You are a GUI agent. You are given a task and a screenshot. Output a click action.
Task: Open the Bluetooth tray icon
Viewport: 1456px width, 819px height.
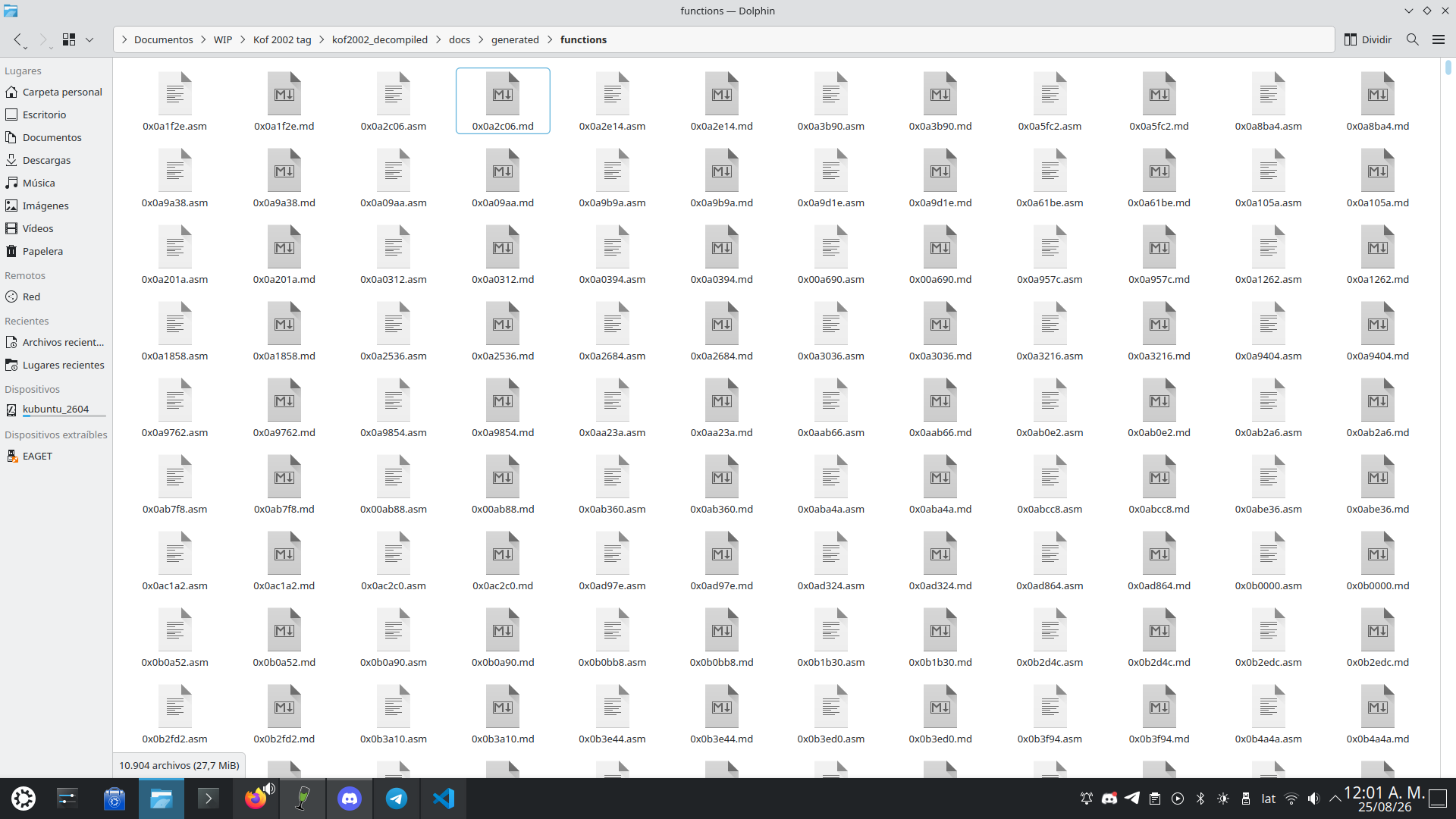pyautogui.click(x=1200, y=799)
